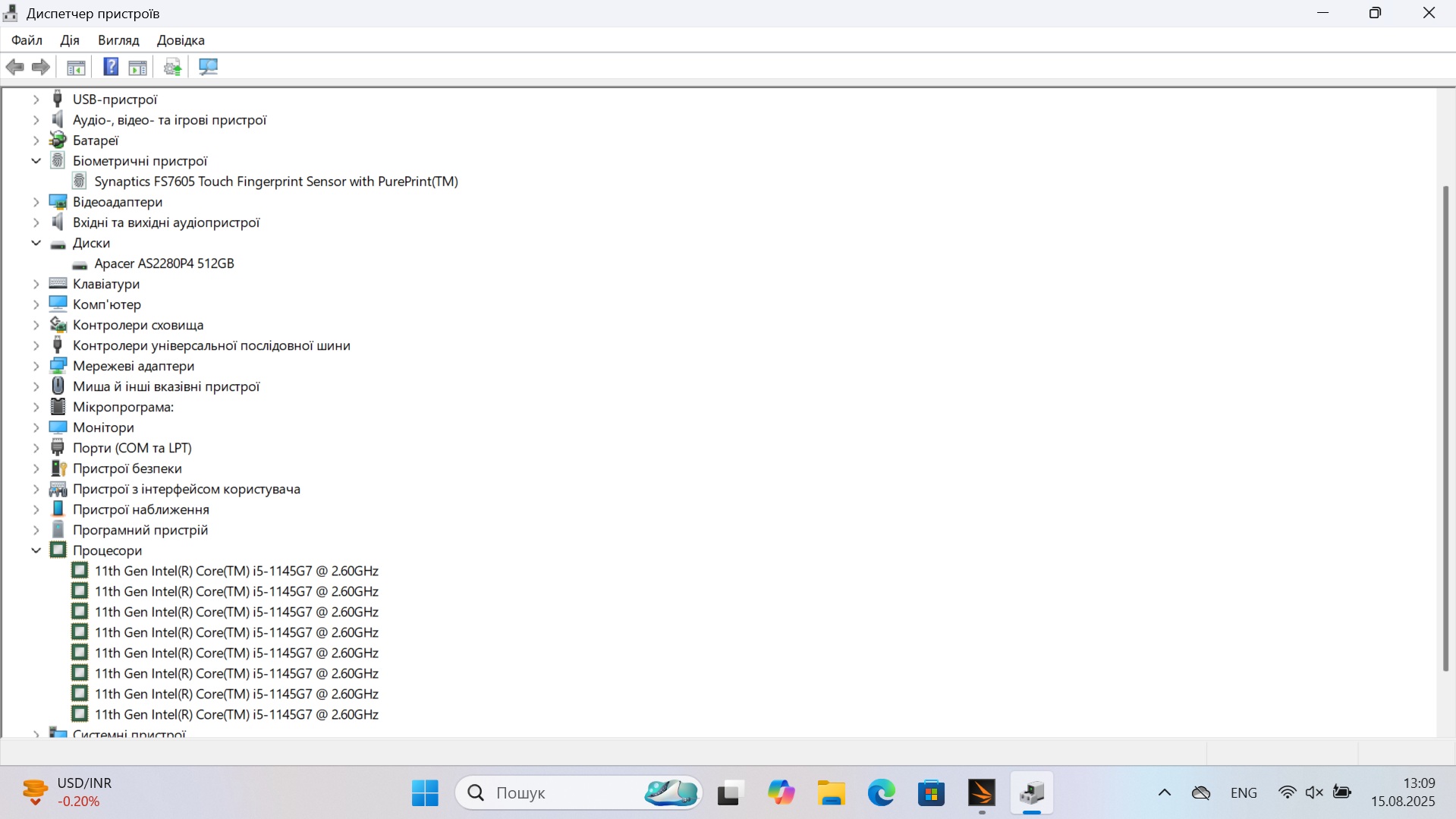
Task: Click the Show/Hide console tree toolbar icon
Action: (x=76, y=67)
